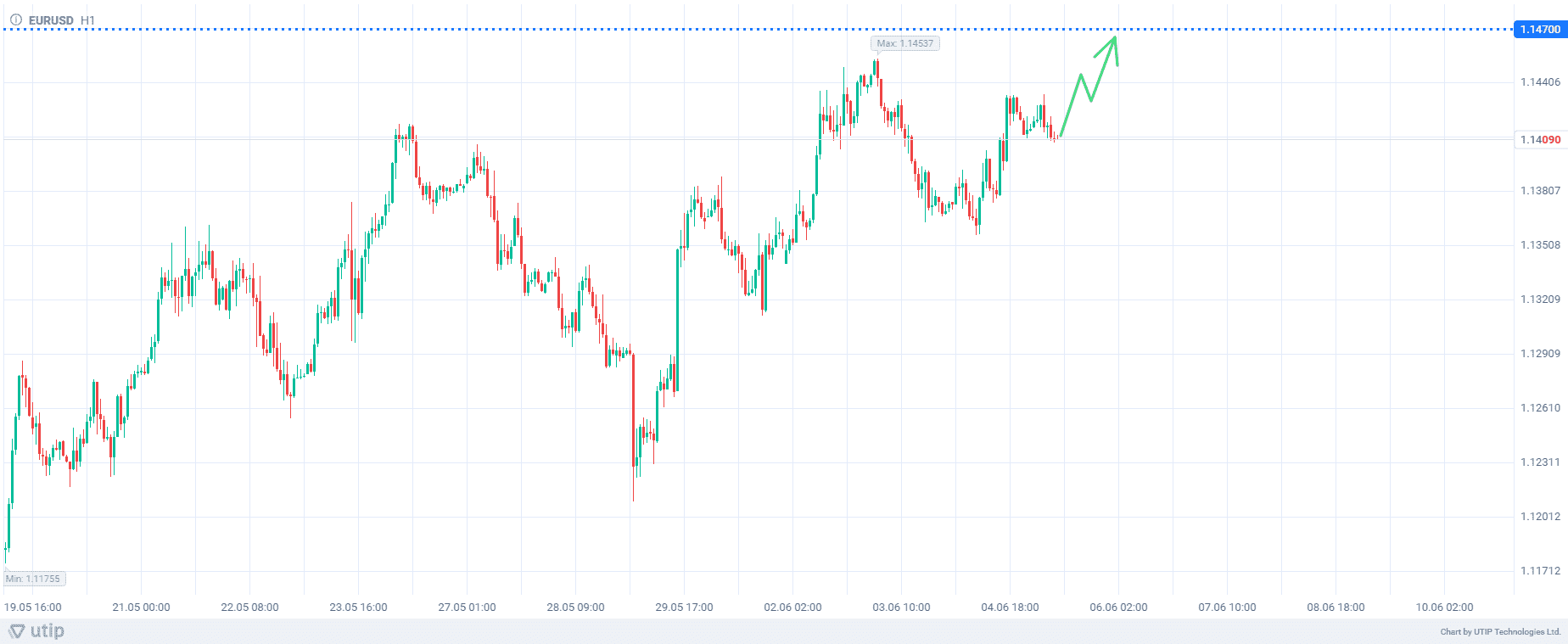
Task: Click the Min: 1.11755 marker label
Action: (33, 579)
